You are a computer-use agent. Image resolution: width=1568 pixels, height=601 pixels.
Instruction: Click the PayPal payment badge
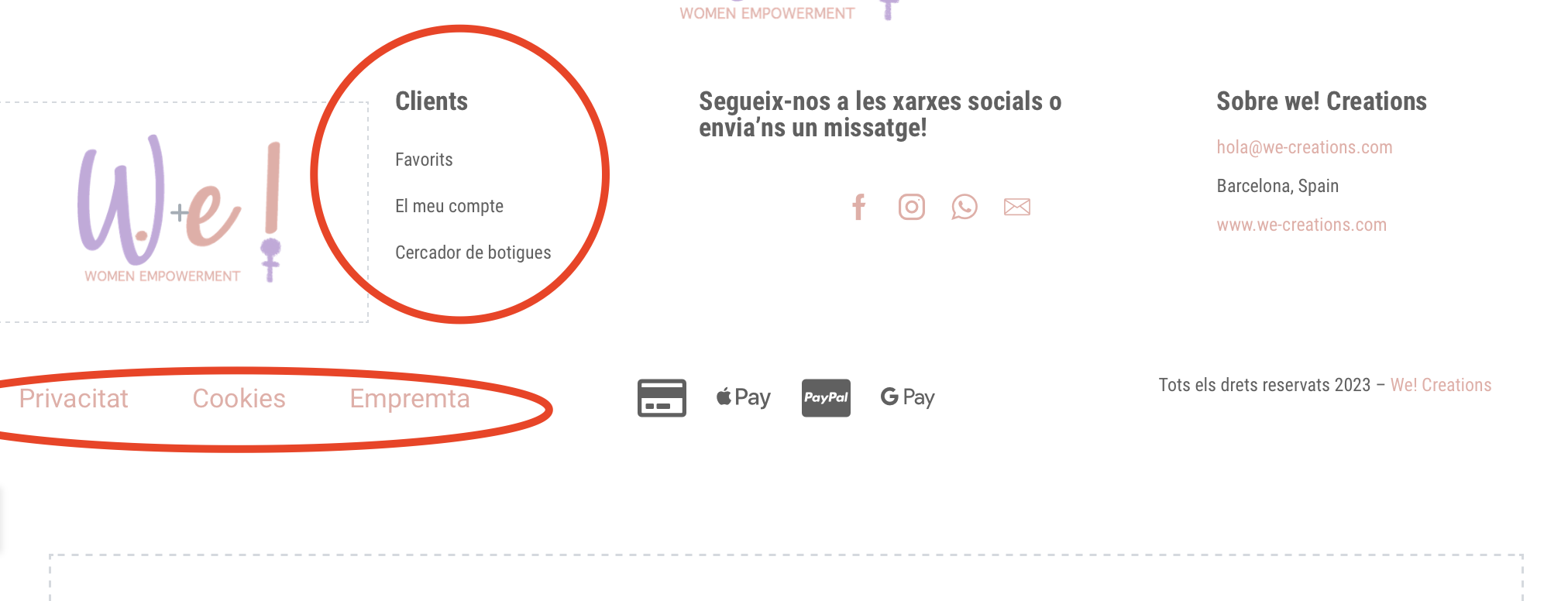[826, 398]
